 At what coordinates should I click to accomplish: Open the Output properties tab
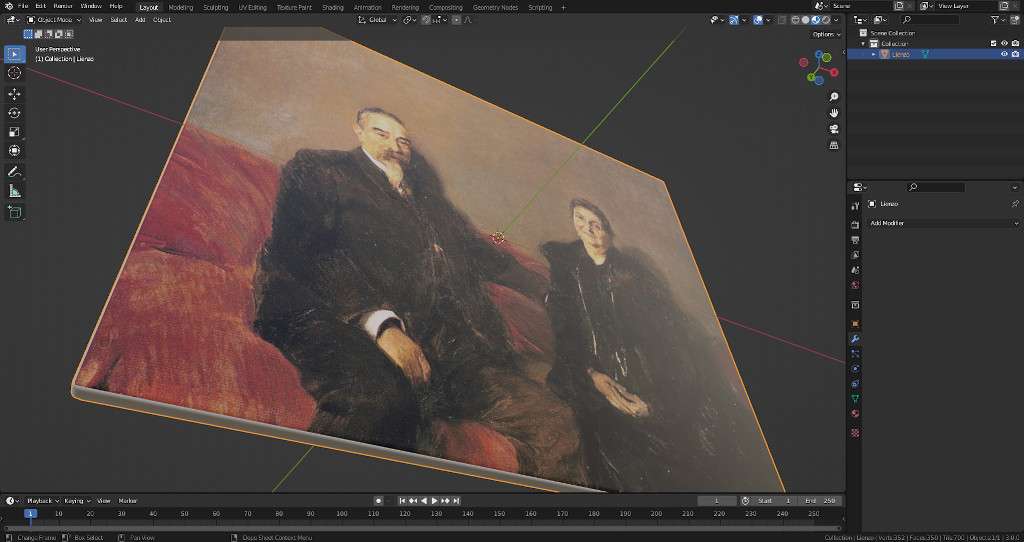pos(855,240)
